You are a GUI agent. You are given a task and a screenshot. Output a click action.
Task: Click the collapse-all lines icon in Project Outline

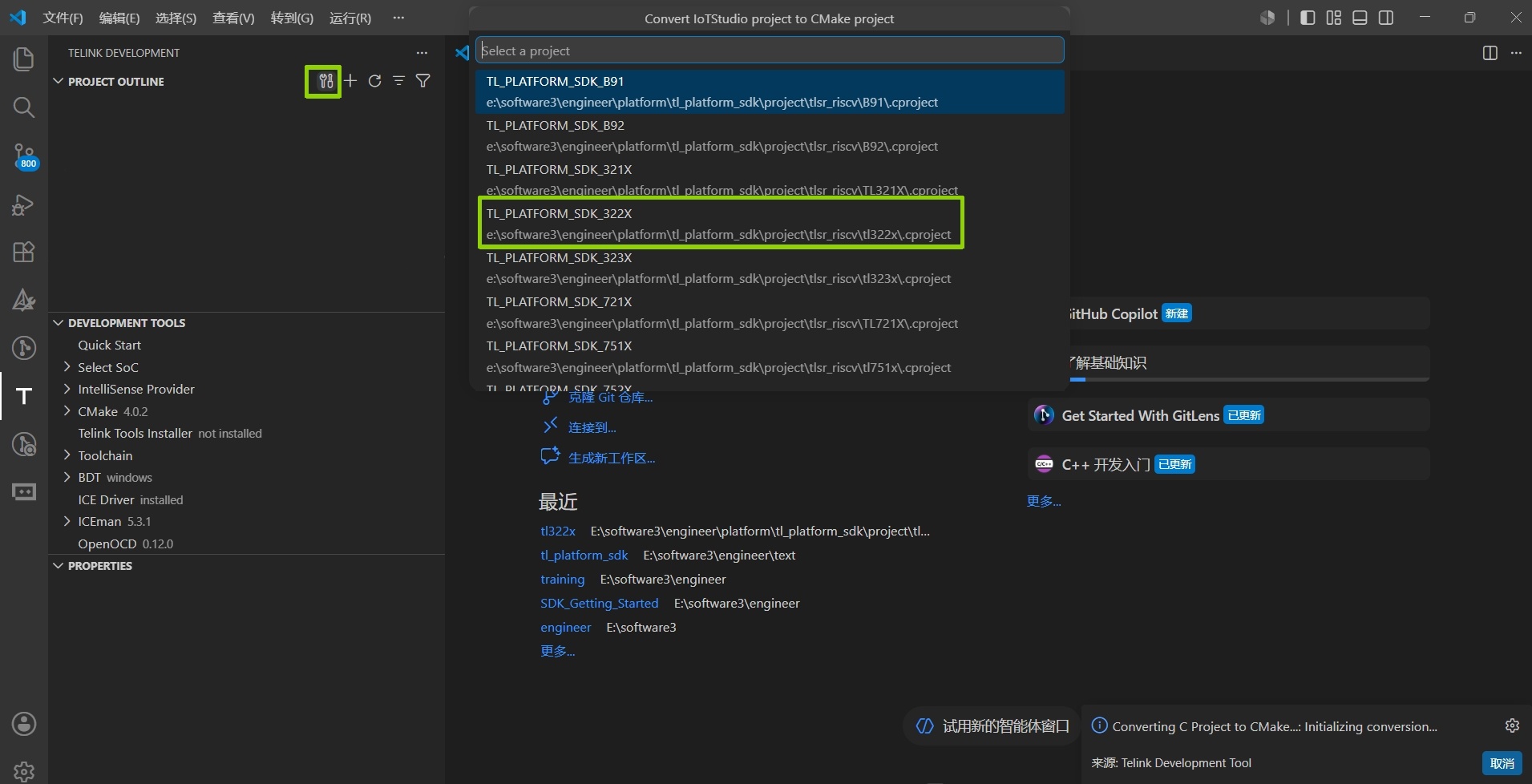click(398, 81)
